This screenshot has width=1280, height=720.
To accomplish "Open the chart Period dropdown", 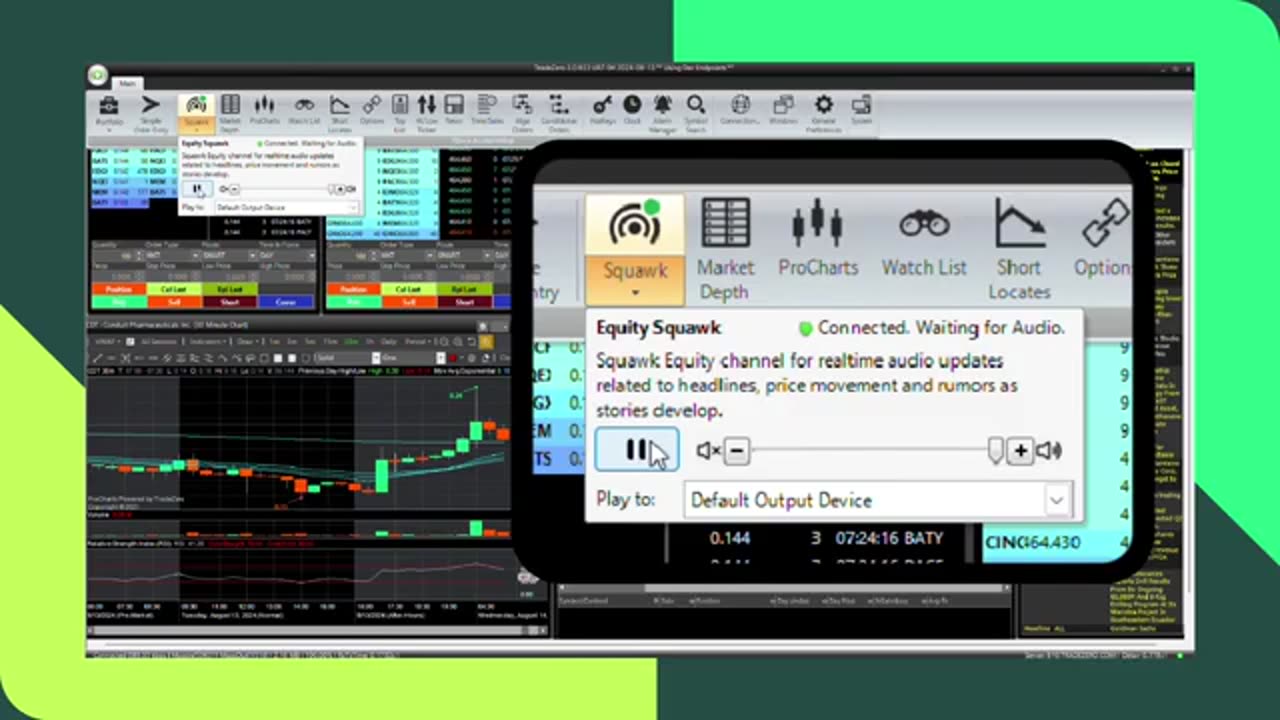I will point(419,341).
